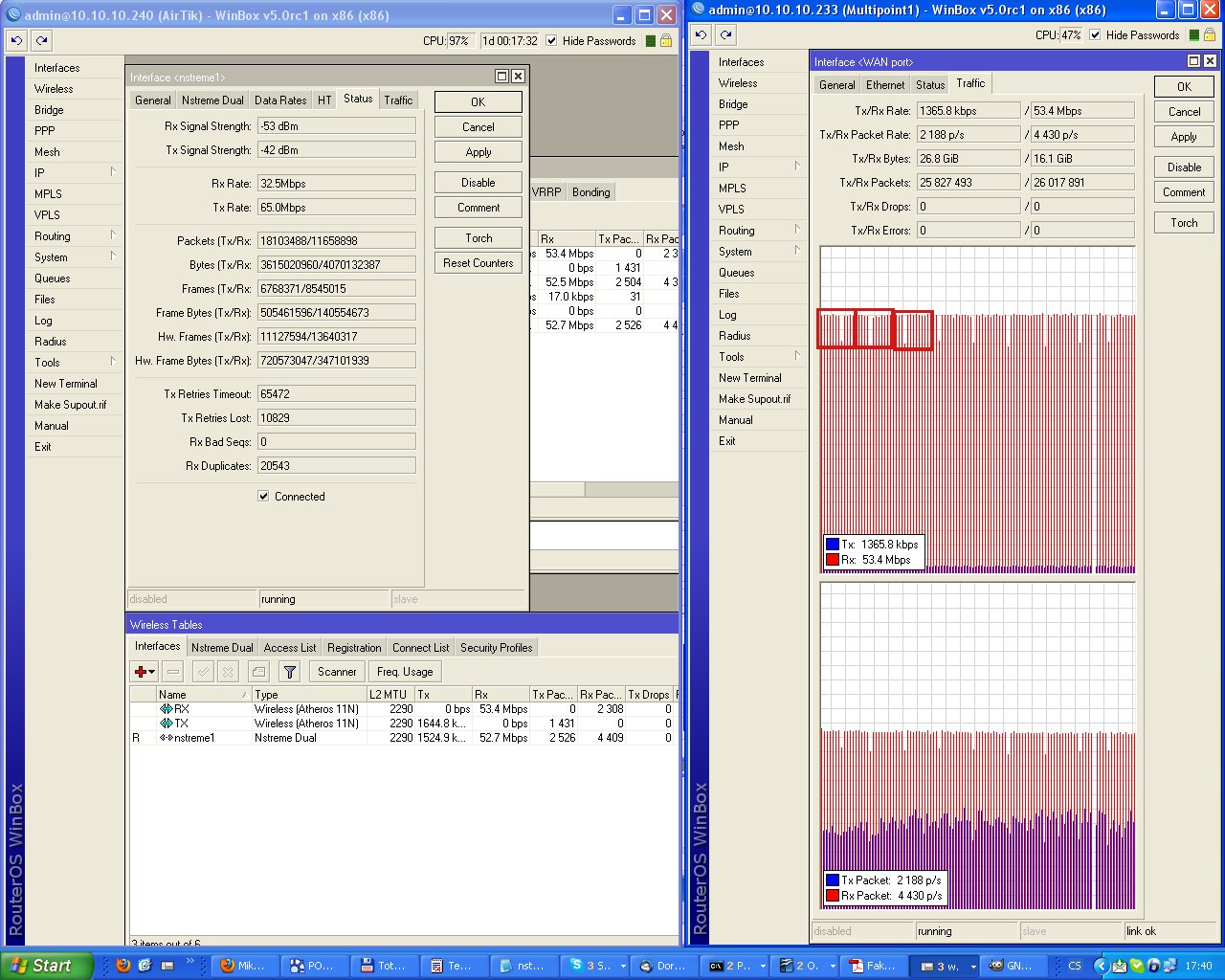Click the filter funnel icon in Wireless Tables
The height and width of the screenshot is (980, 1225).
290,672
